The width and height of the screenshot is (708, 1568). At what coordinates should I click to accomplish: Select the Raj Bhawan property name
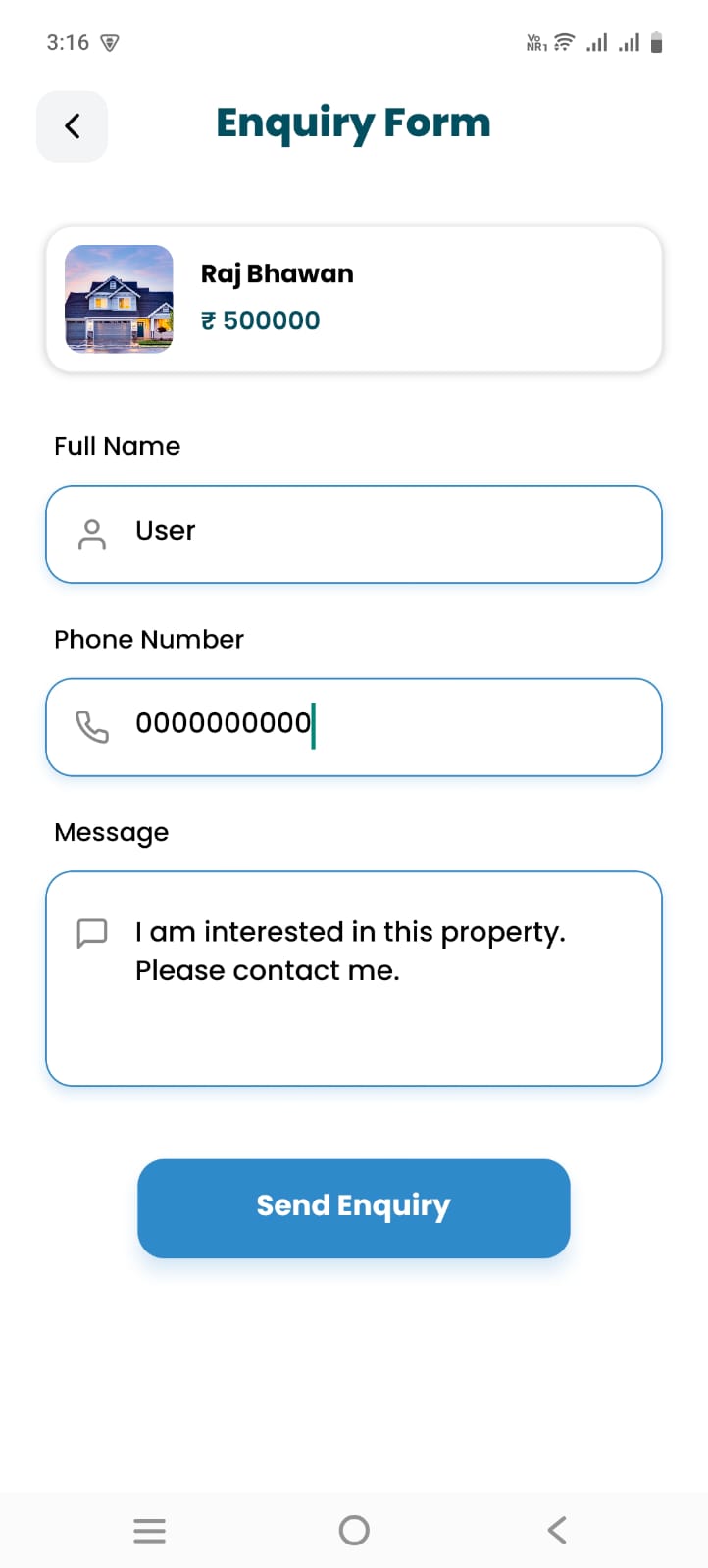pos(277,273)
